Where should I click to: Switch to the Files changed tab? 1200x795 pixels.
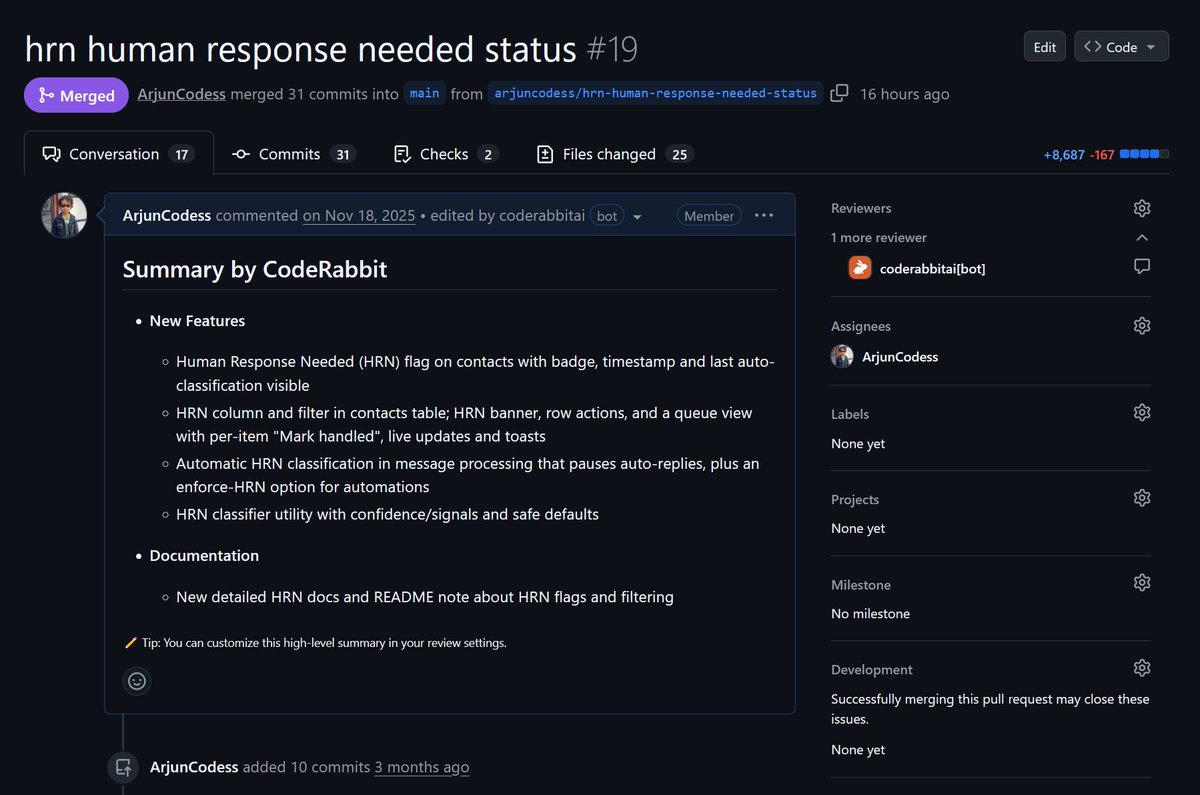point(615,154)
